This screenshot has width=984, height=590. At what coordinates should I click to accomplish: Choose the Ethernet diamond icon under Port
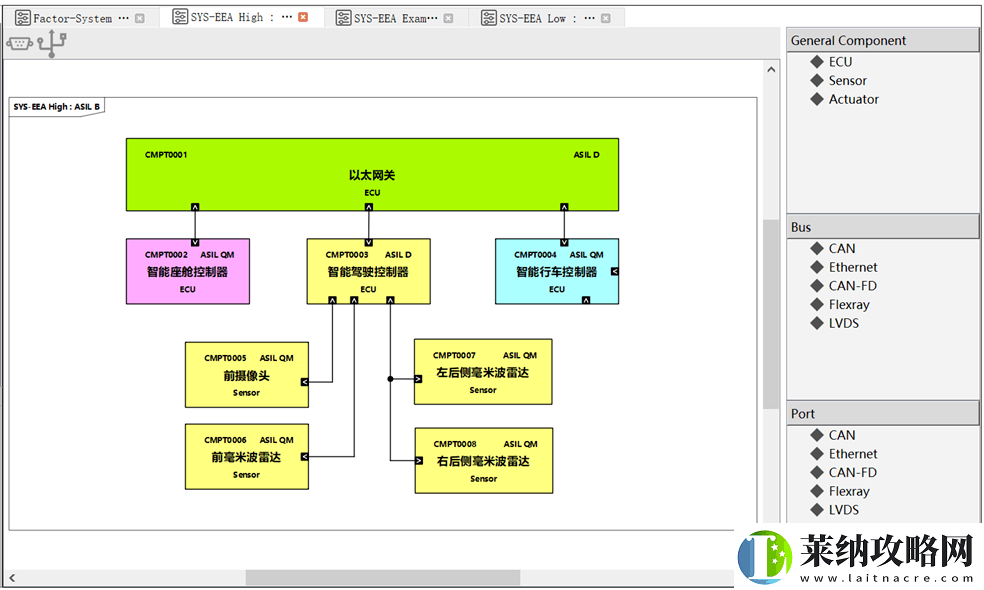point(816,453)
